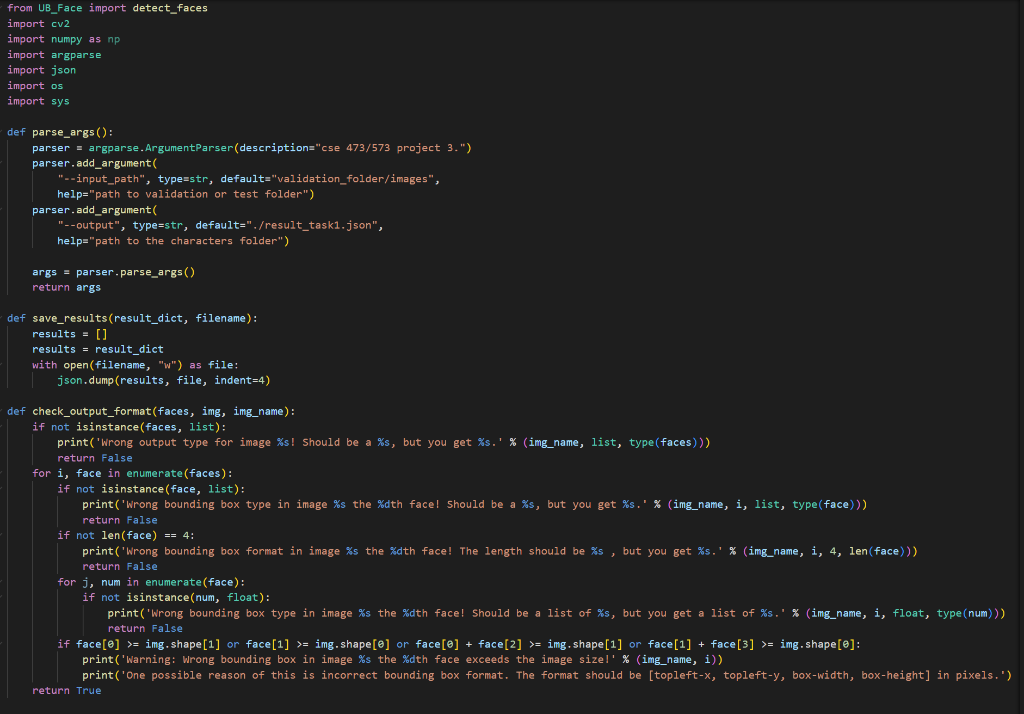
Task: Click the 'import sys' line
Action: tap(39, 101)
